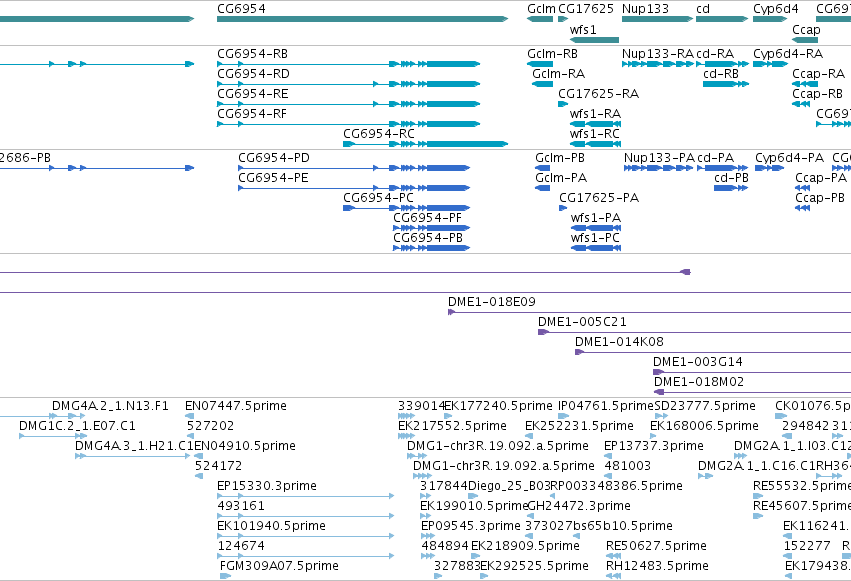Select the wfs1-RC transcript label
851x581 pixels.
(x=595, y=133)
